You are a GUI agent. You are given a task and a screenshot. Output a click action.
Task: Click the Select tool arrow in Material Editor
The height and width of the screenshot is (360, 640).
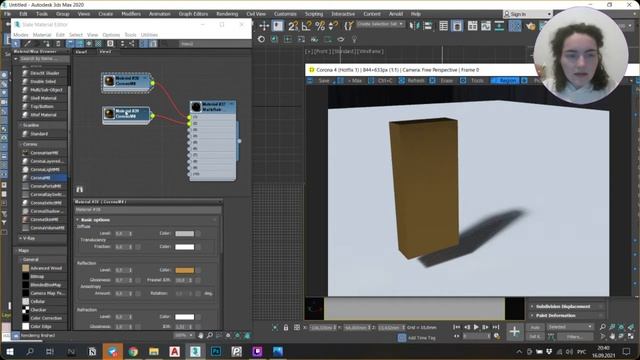[16, 44]
